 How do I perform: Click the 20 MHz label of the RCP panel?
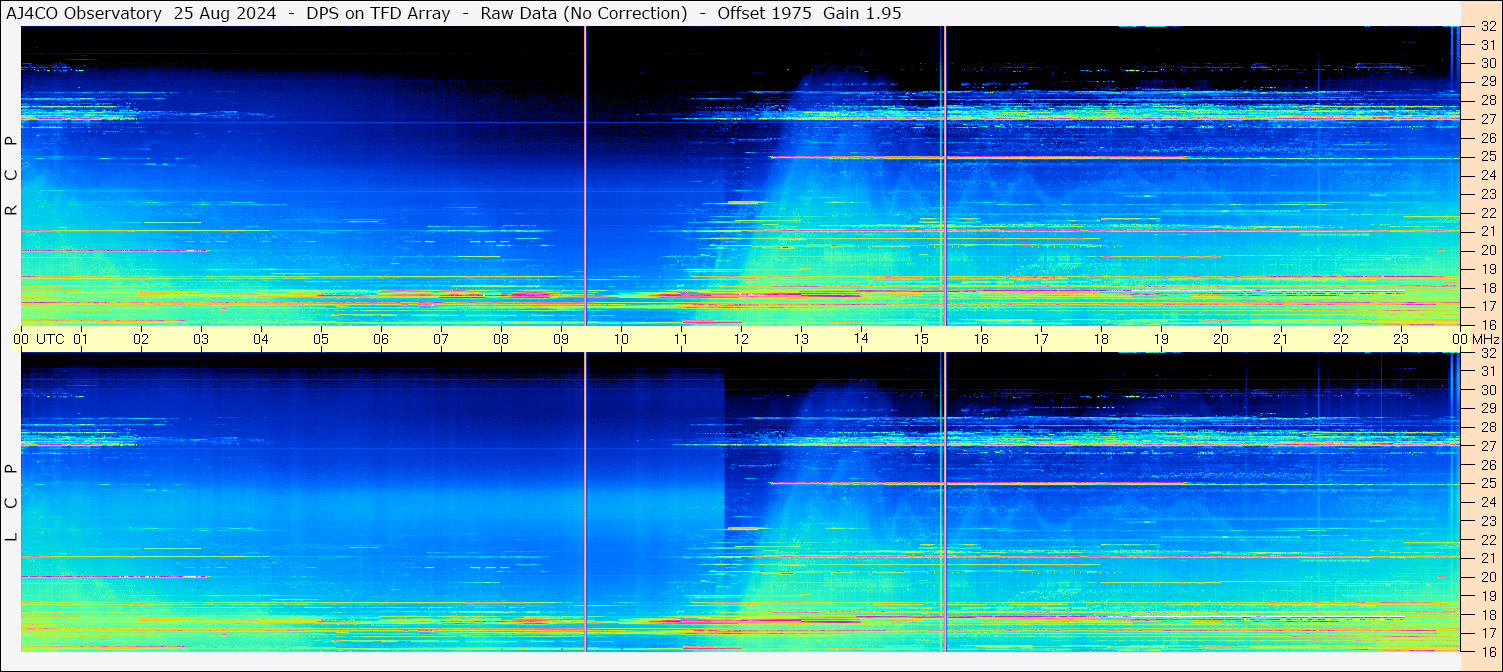pos(1487,250)
